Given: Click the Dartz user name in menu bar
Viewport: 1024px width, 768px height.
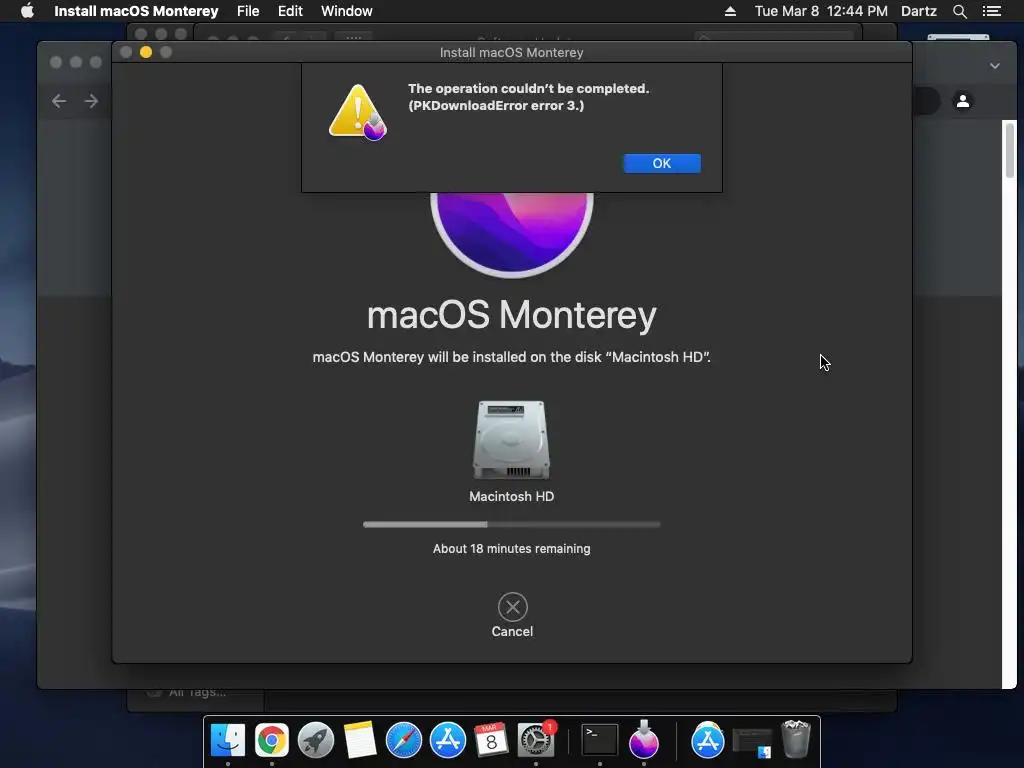Looking at the screenshot, I should [x=919, y=11].
